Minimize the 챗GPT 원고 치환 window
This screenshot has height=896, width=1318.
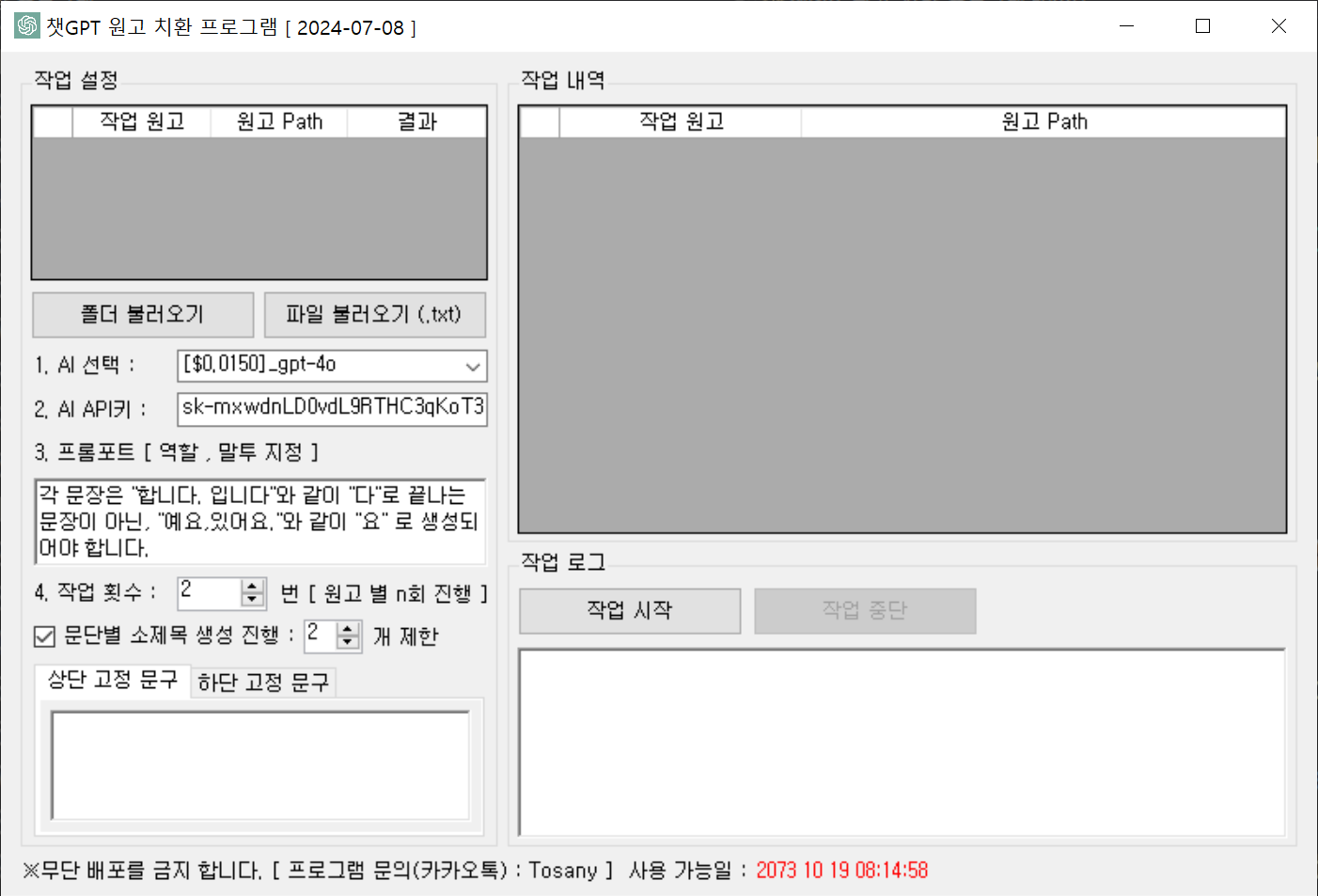[x=1126, y=26]
